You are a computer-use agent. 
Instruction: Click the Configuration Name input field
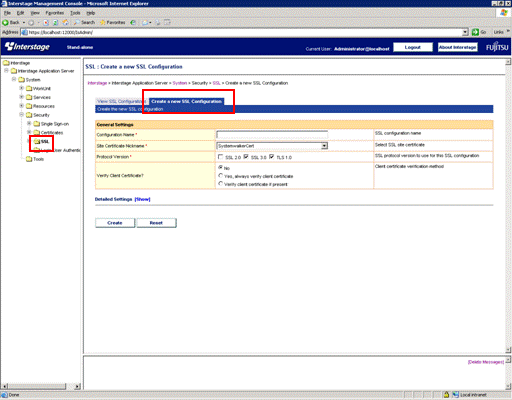coord(272,134)
